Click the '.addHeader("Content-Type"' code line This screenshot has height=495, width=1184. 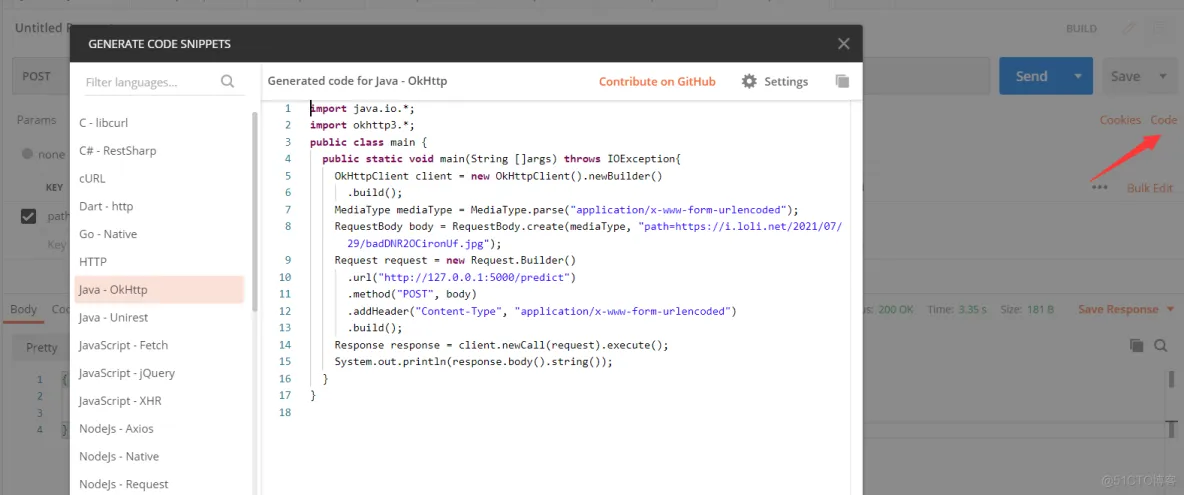tap(541, 311)
